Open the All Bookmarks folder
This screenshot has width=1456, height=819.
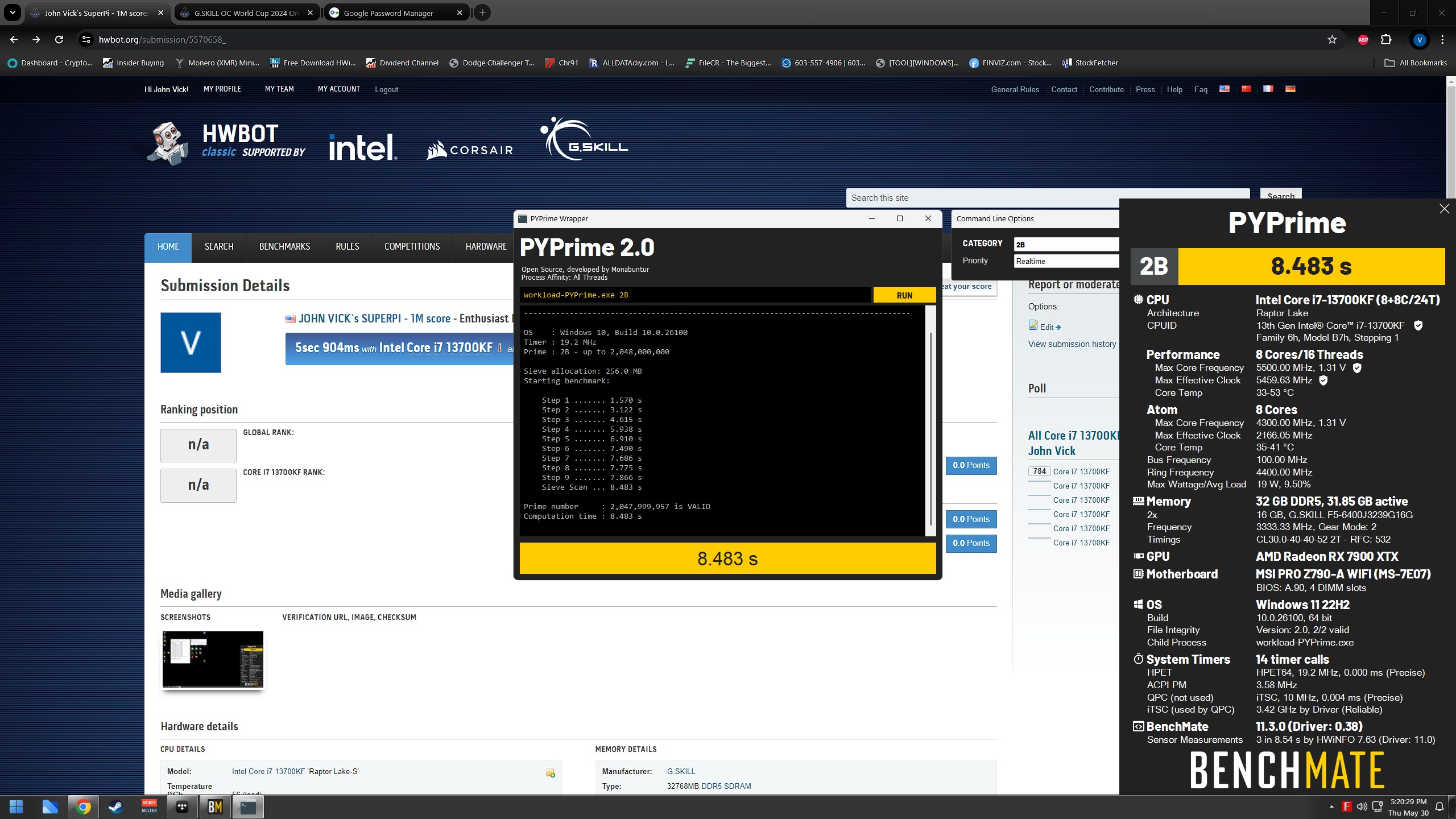[1416, 63]
